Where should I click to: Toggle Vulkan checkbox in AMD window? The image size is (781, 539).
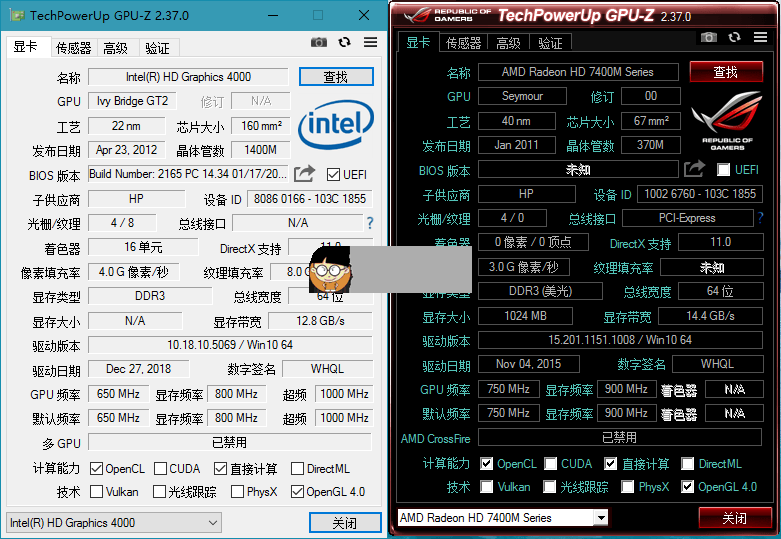(487, 487)
